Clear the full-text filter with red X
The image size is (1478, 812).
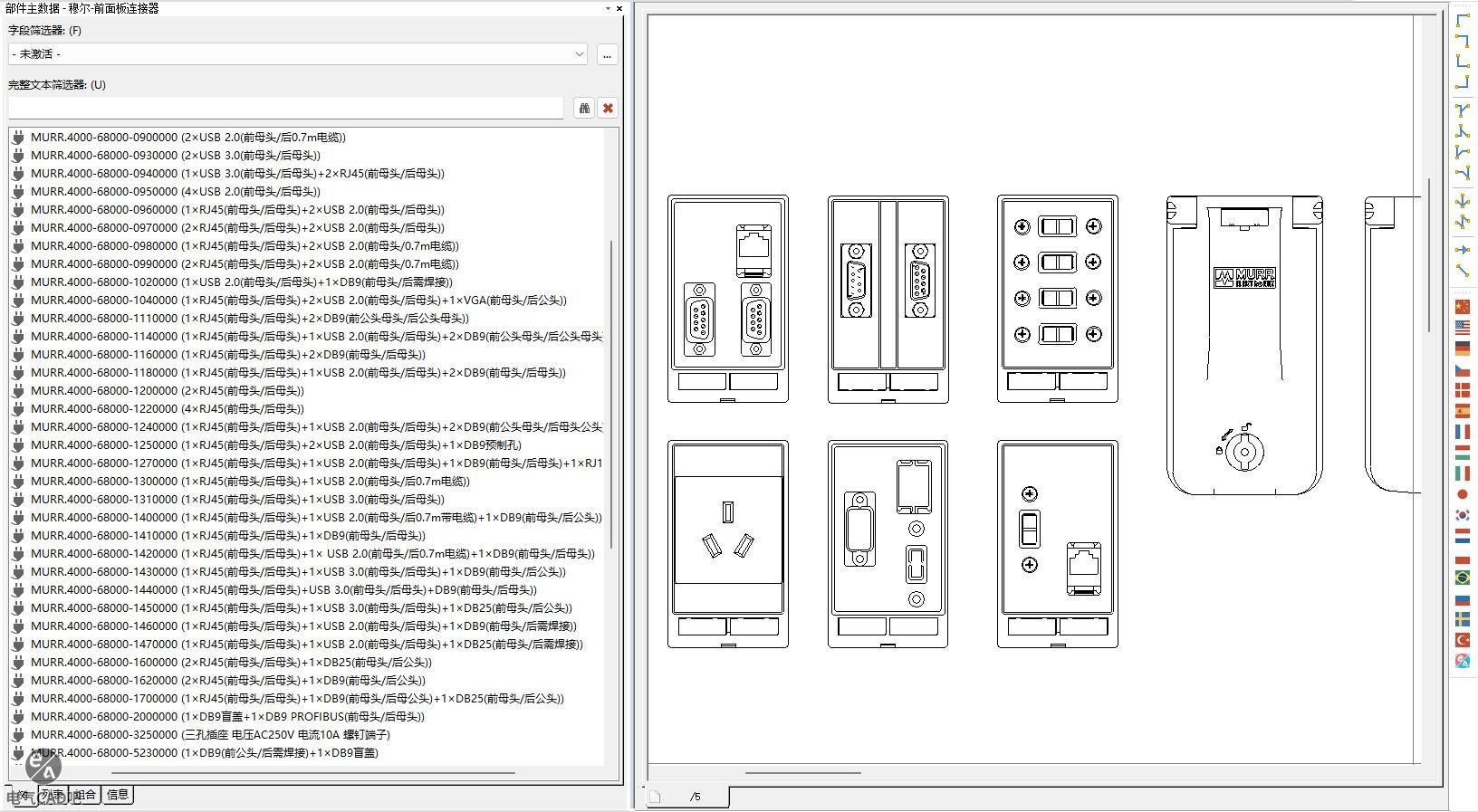(x=608, y=108)
